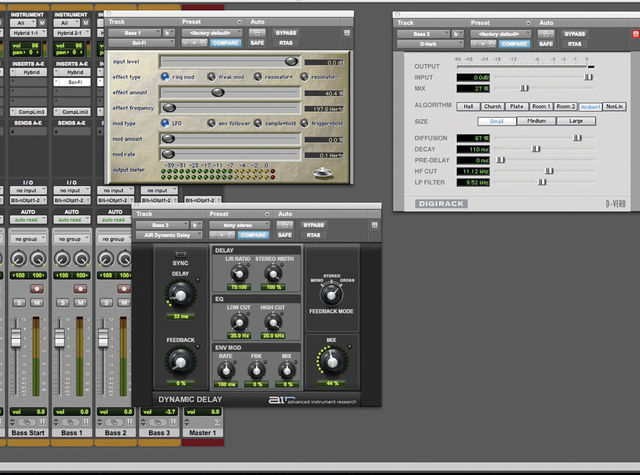This screenshot has height=475, width=640.
Task: Select ring mod effect type
Action: 165,77
